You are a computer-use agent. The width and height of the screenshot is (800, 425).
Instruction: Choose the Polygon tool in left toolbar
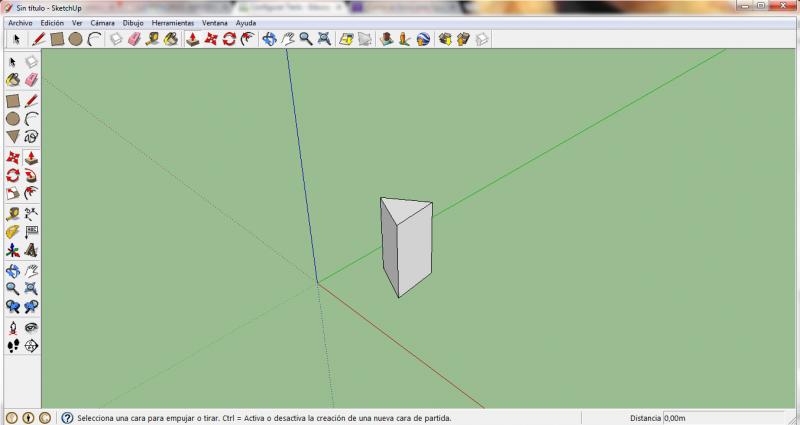click(x=13, y=136)
